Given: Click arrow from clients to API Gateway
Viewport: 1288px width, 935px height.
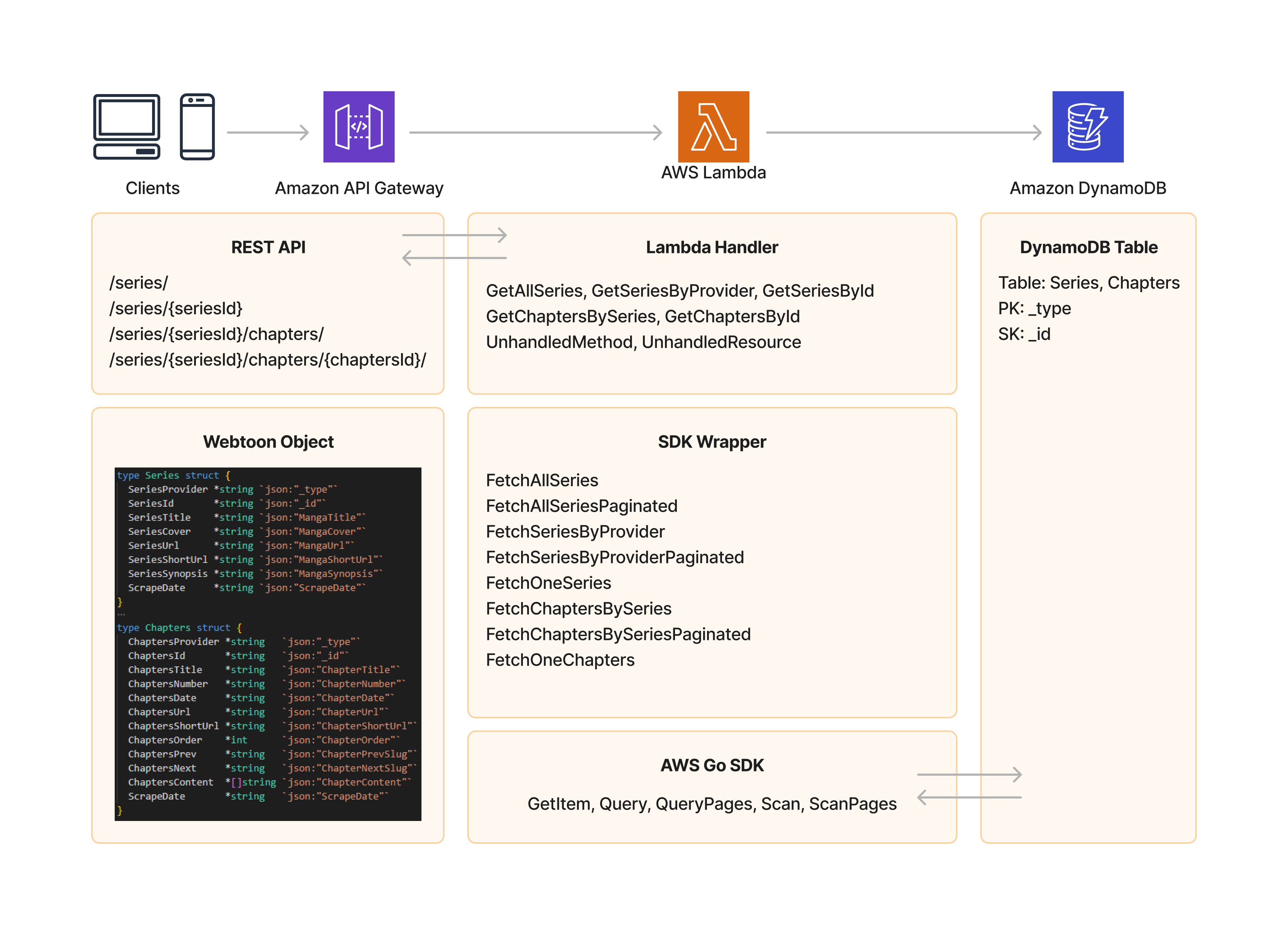Looking at the screenshot, I should [x=268, y=132].
